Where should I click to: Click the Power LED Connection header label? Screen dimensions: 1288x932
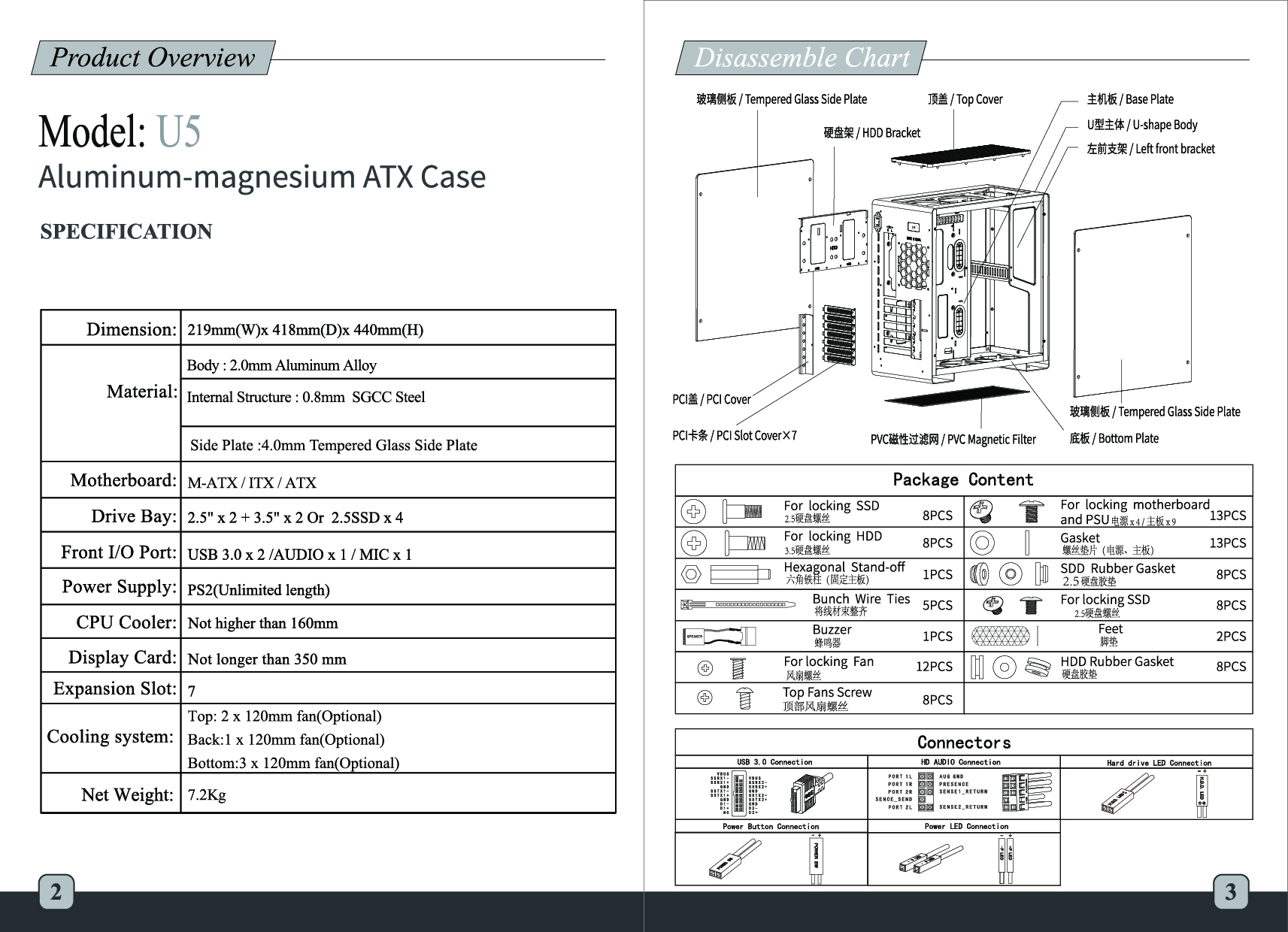click(x=966, y=827)
